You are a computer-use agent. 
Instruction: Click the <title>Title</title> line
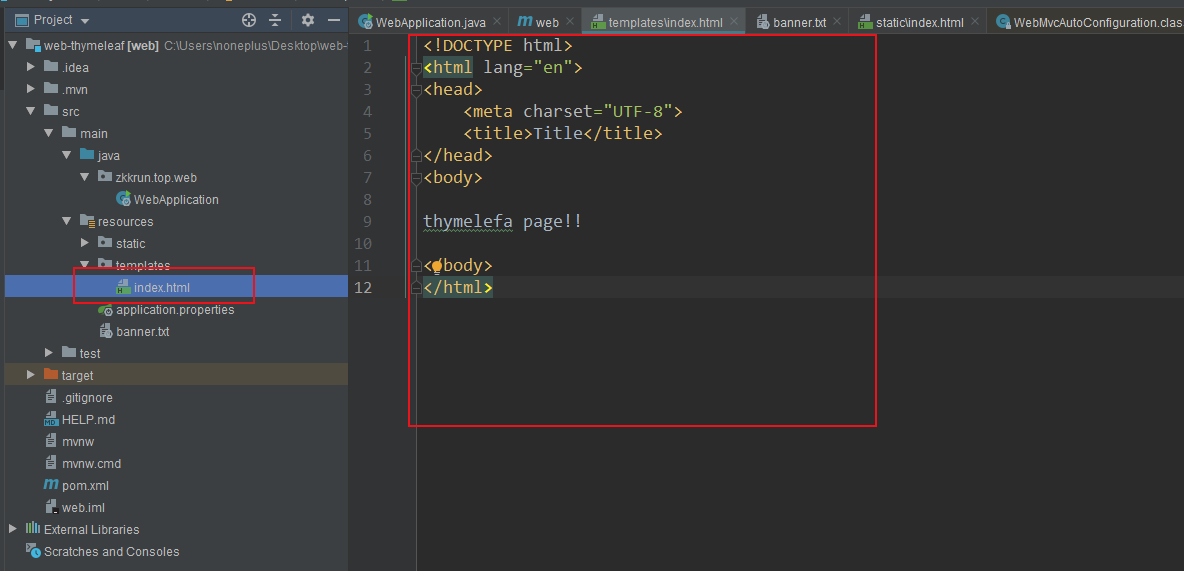coord(563,134)
